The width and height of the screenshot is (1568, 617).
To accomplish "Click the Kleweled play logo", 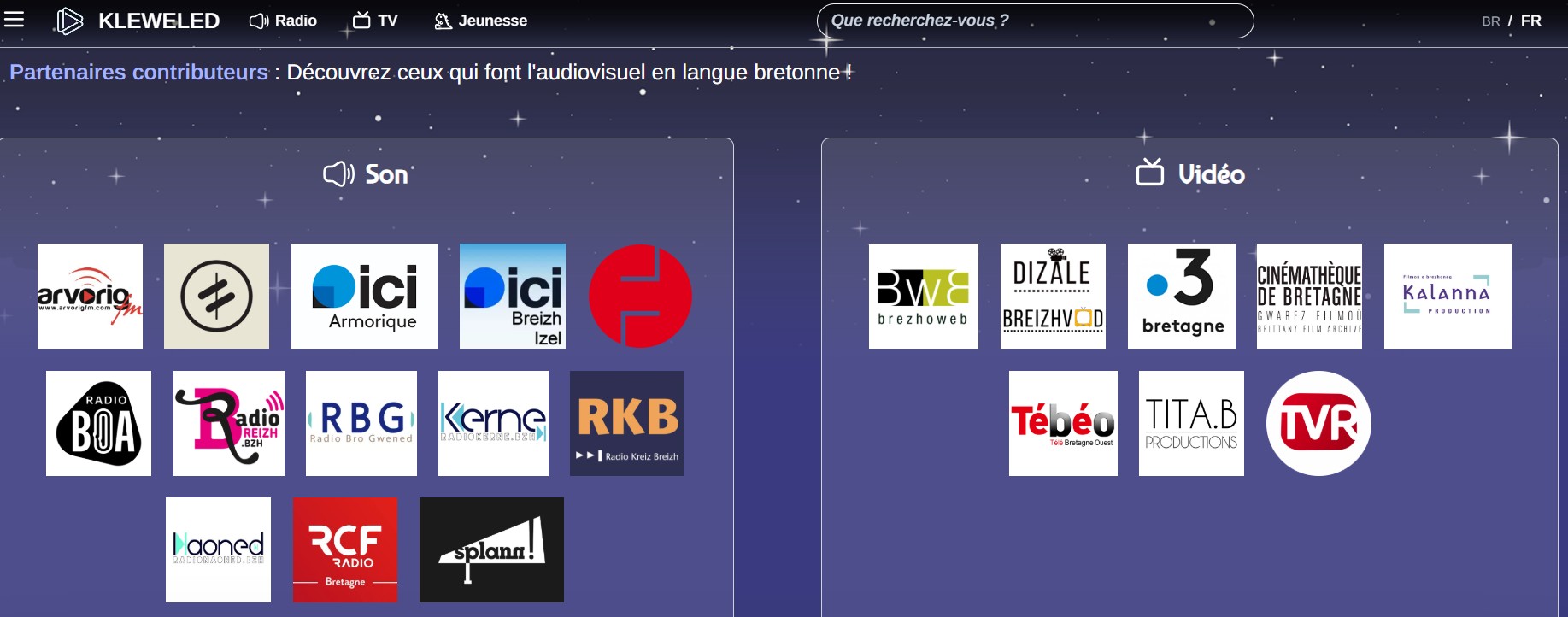I will (69, 21).
